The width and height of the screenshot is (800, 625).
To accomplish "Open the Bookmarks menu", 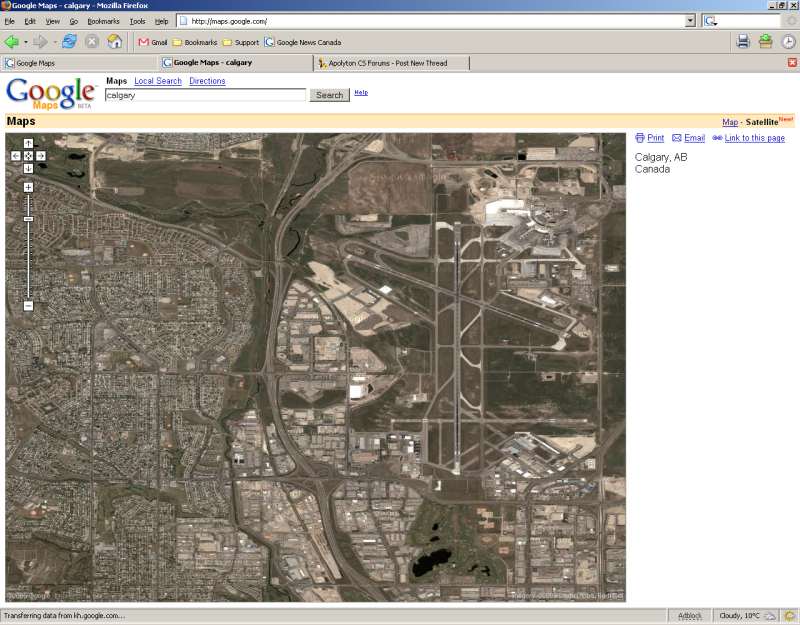I will coord(101,21).
